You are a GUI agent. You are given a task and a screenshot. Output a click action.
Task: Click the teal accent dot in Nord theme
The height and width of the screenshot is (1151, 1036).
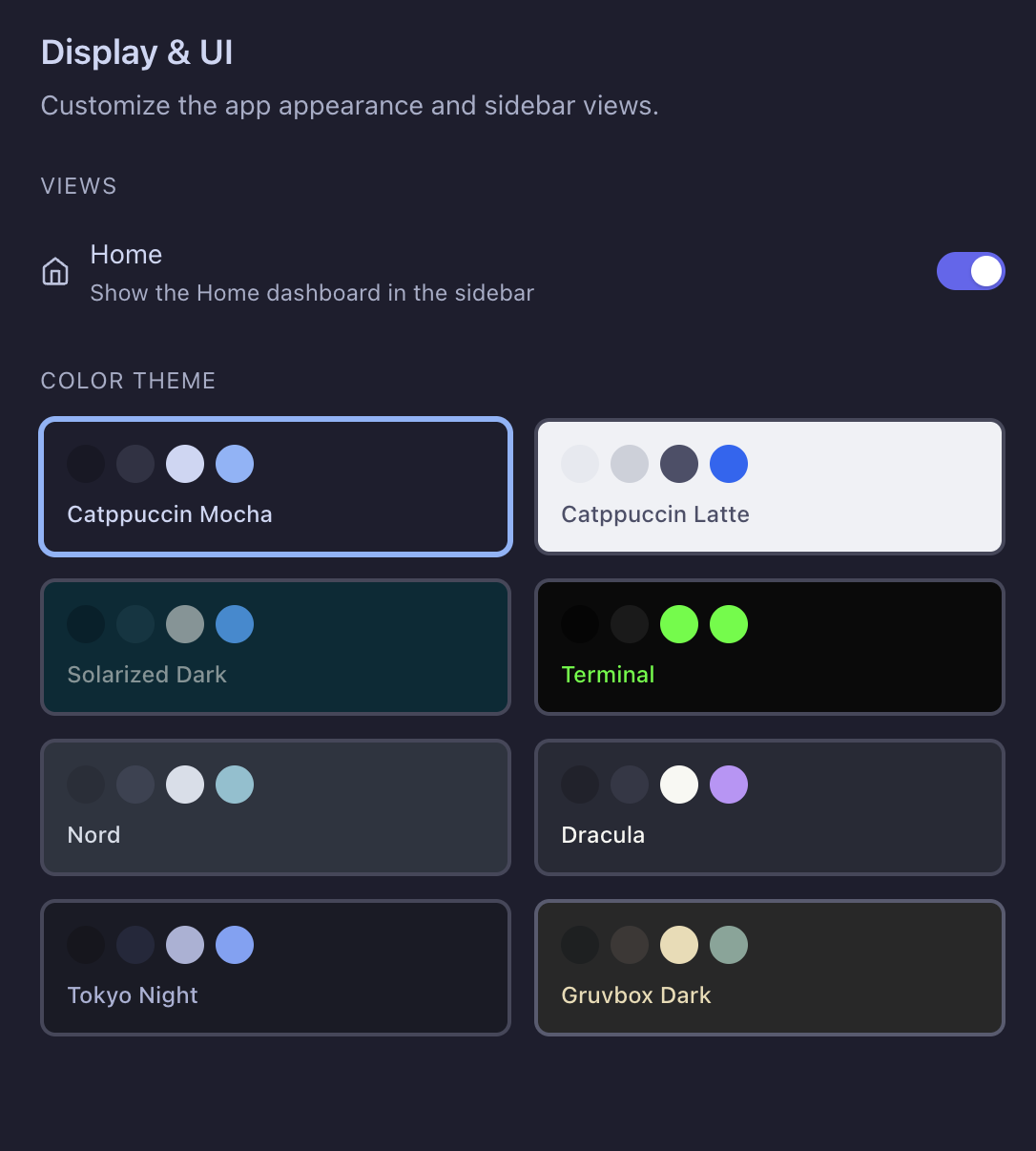235,785
